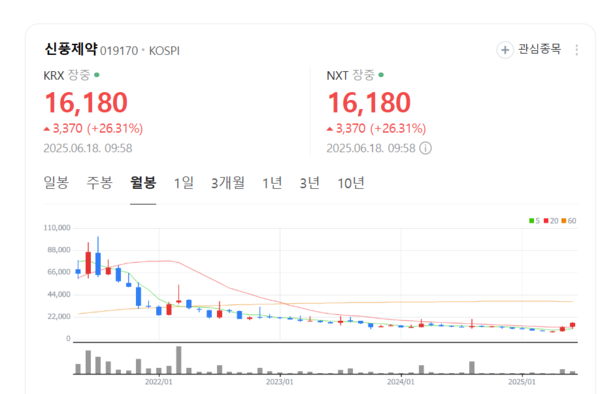This screenshot has height=394, width=600.
Task: Open the three-dot more options menu
Action: 577,50
